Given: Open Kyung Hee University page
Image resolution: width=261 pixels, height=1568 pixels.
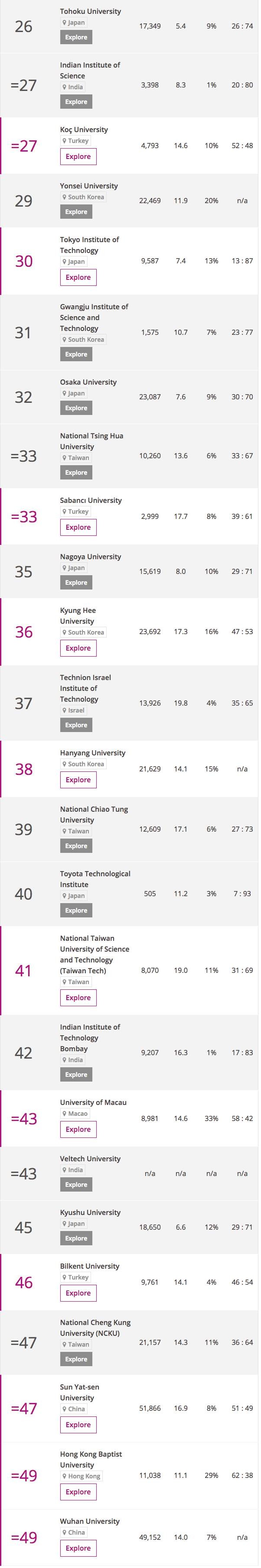Looking at the screenshot, I should click(78, 616).
